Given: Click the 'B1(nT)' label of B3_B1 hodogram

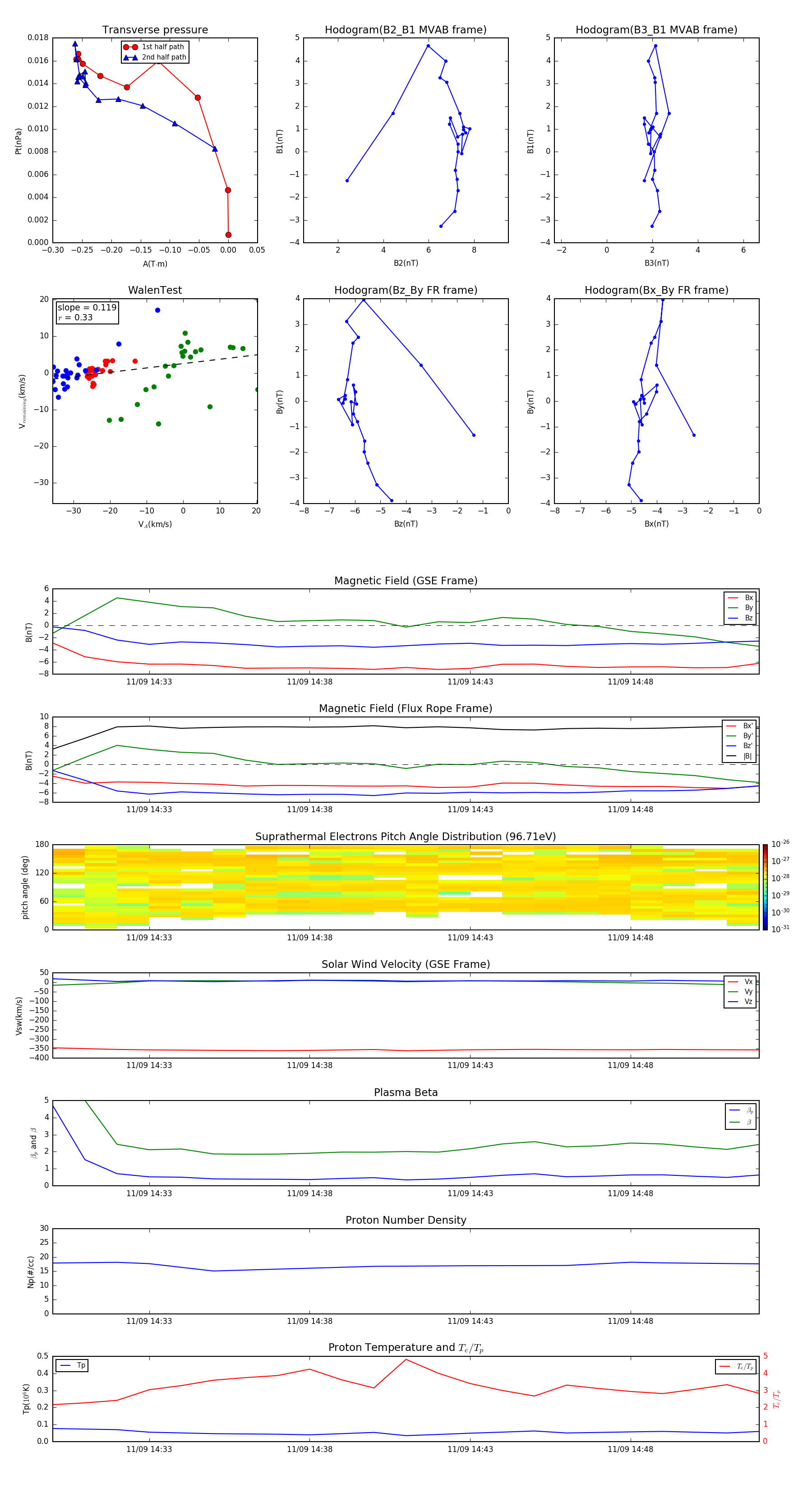Looking at the screenshot, I should point(531,141).
